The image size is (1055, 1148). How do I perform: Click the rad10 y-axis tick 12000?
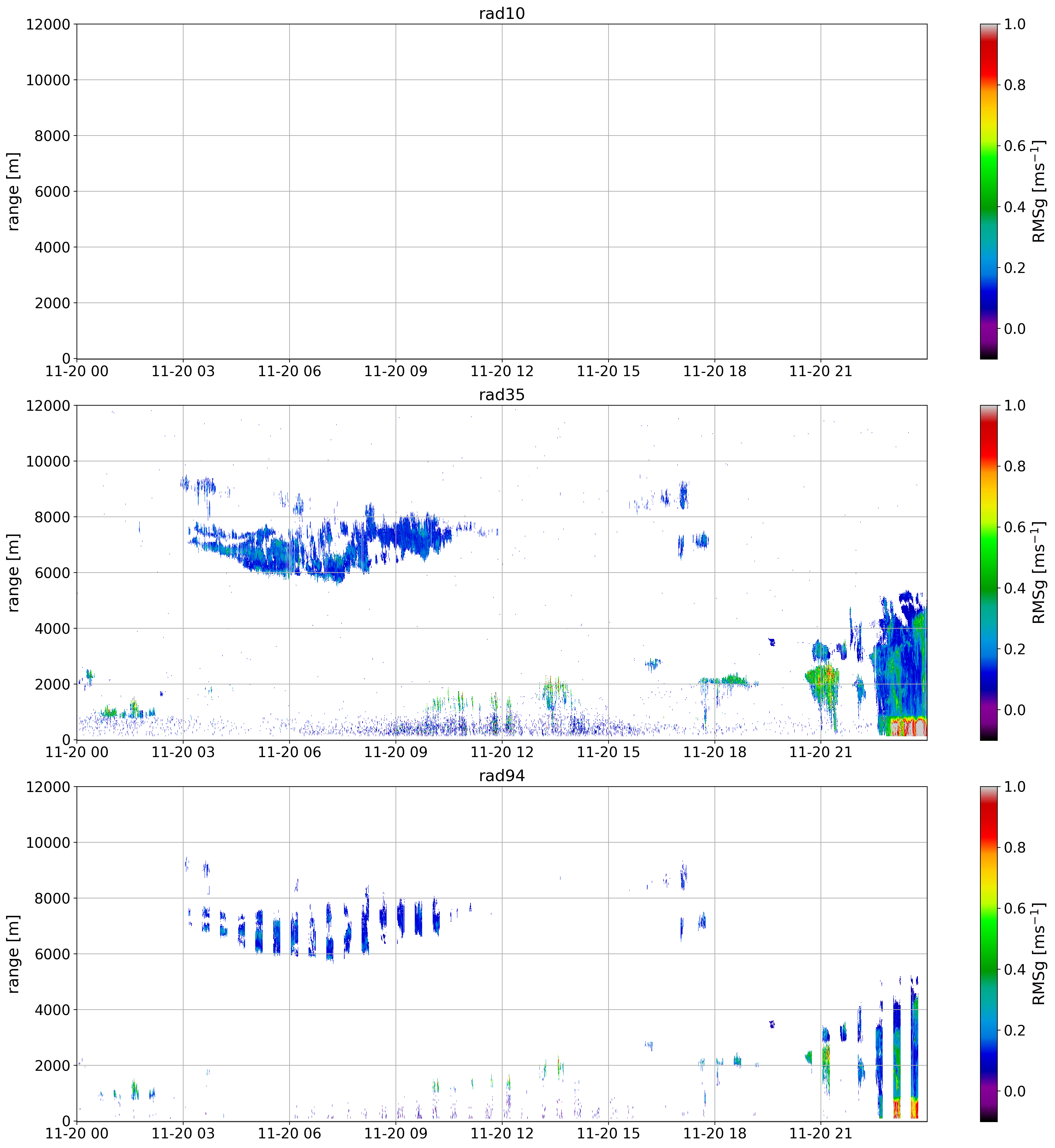48,25
